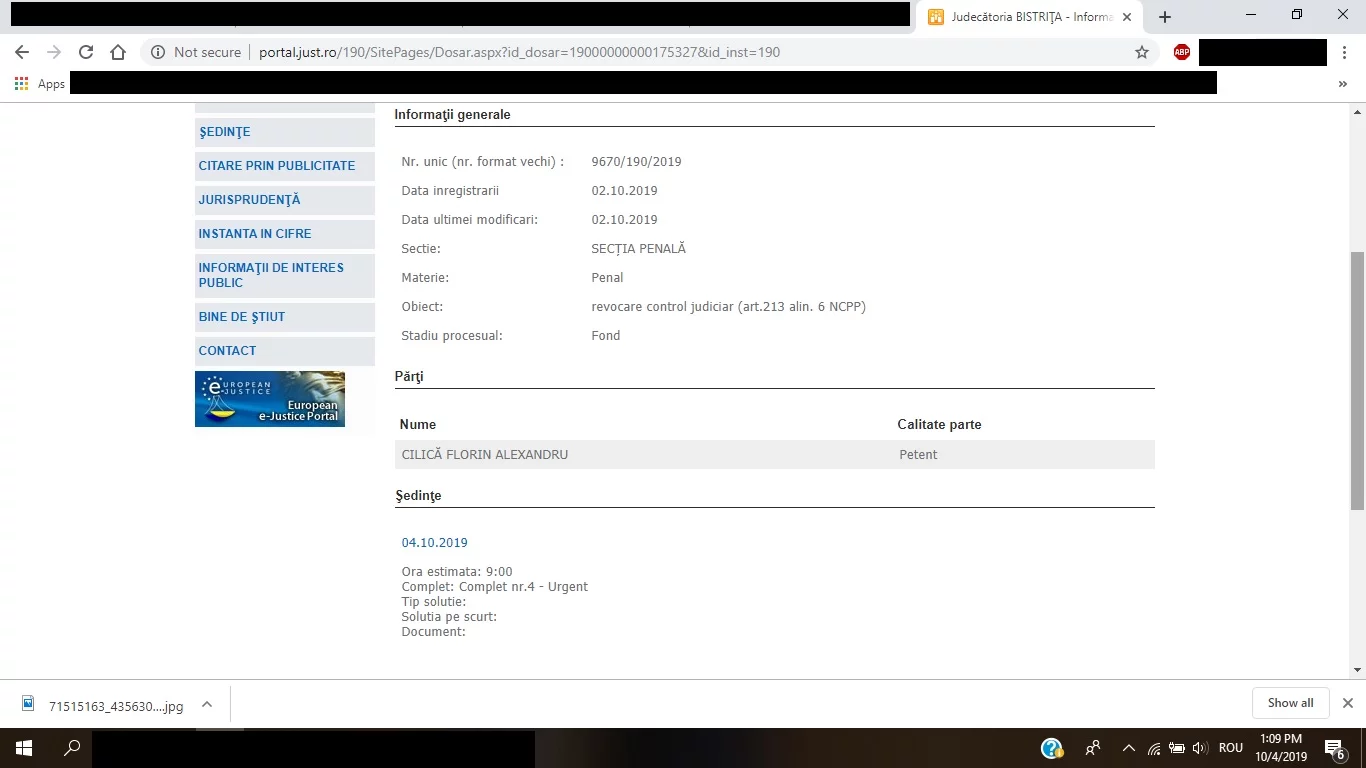Viewport: 1366px width, 768px height.
Task: Click the browser back arrow
Action: click(x=22, y=52)
